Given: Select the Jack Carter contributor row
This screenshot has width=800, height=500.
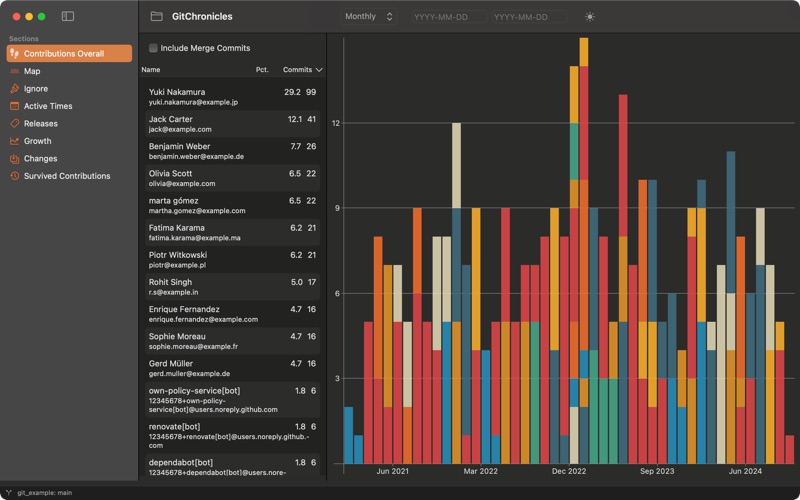Looking at the screenshot, I should [x=232, y=123].
